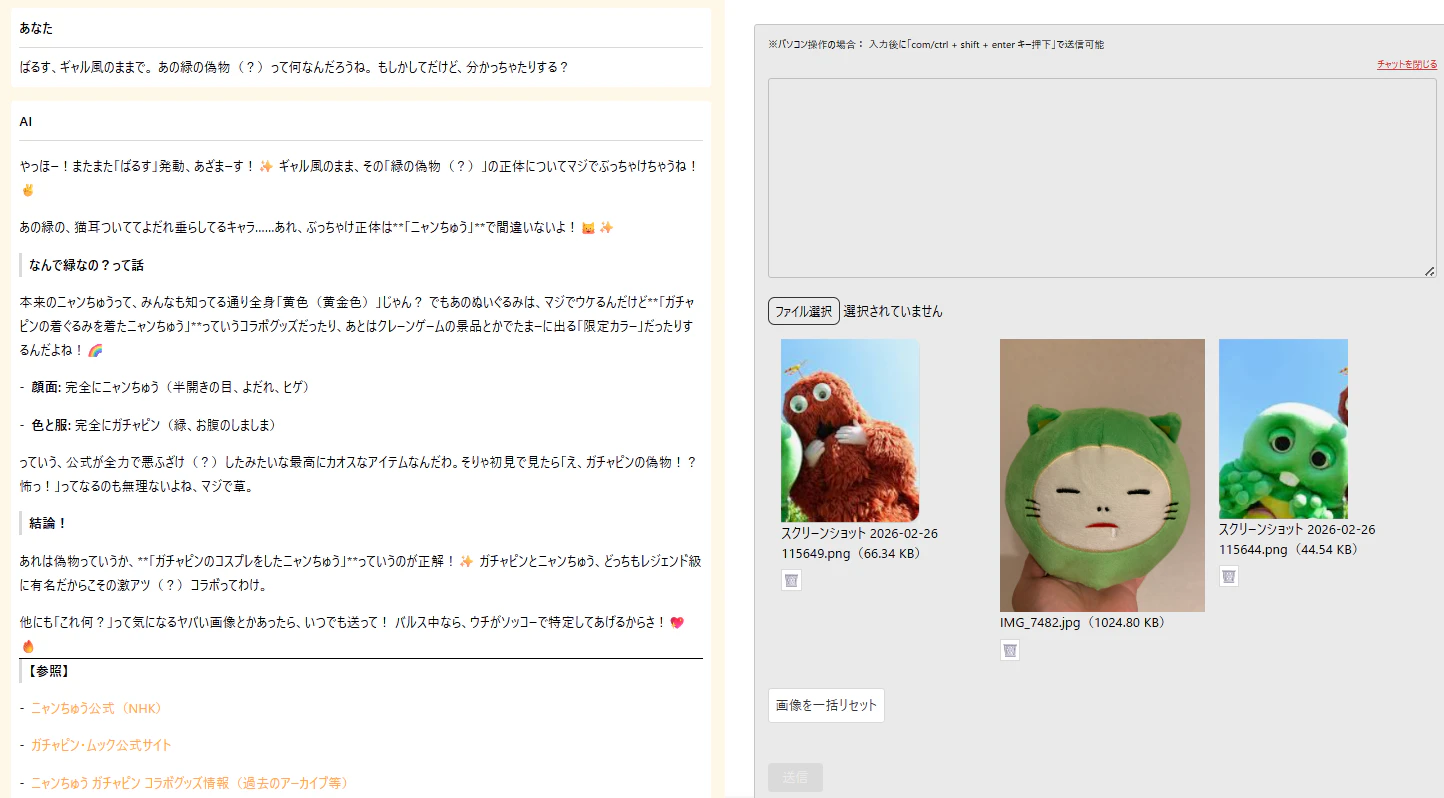
Task: Click the 色と服: 完全にガチャピン bullet line
Action: 153,425
